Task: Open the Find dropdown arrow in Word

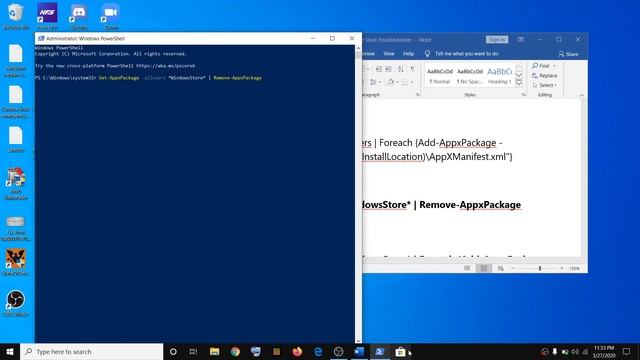Action: (x=554, y=66)
